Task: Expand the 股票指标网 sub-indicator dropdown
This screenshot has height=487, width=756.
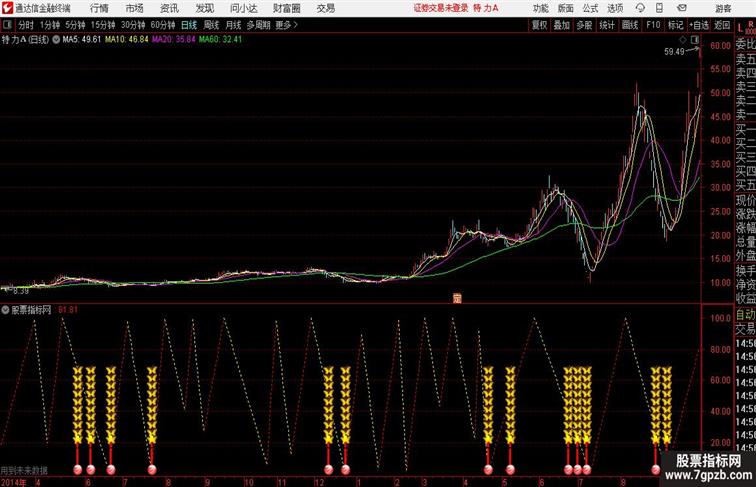Action: 5,310
